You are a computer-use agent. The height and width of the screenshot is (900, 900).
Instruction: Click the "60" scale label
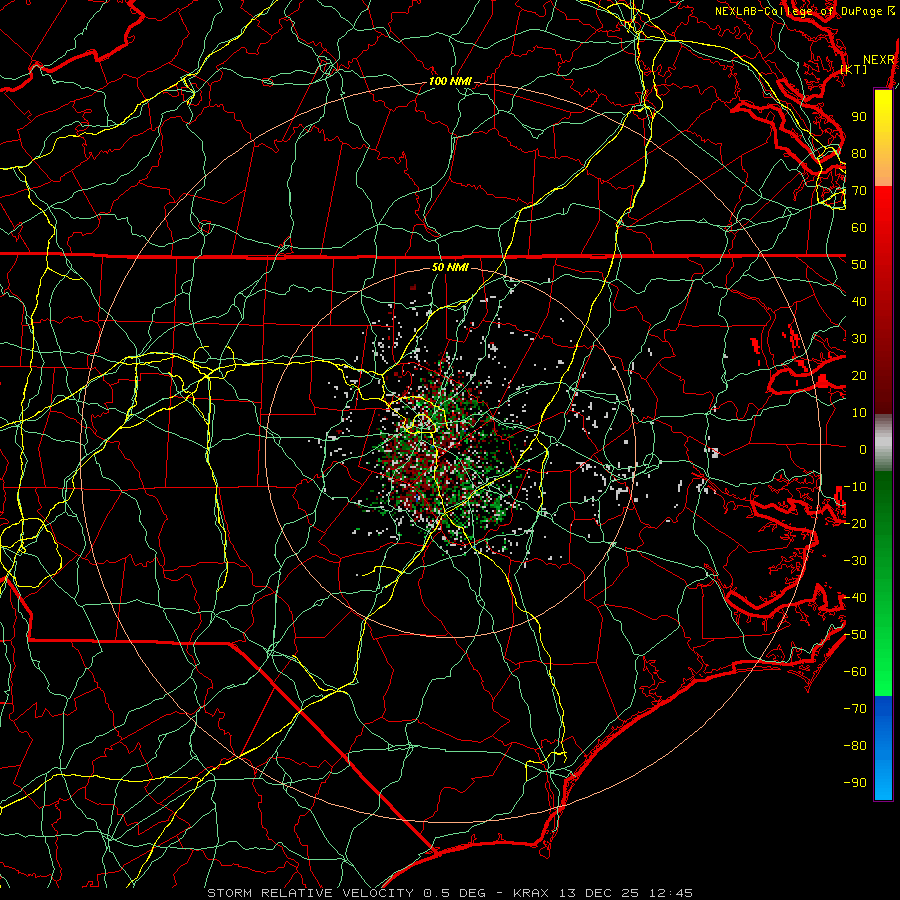(x=859, y=228)
